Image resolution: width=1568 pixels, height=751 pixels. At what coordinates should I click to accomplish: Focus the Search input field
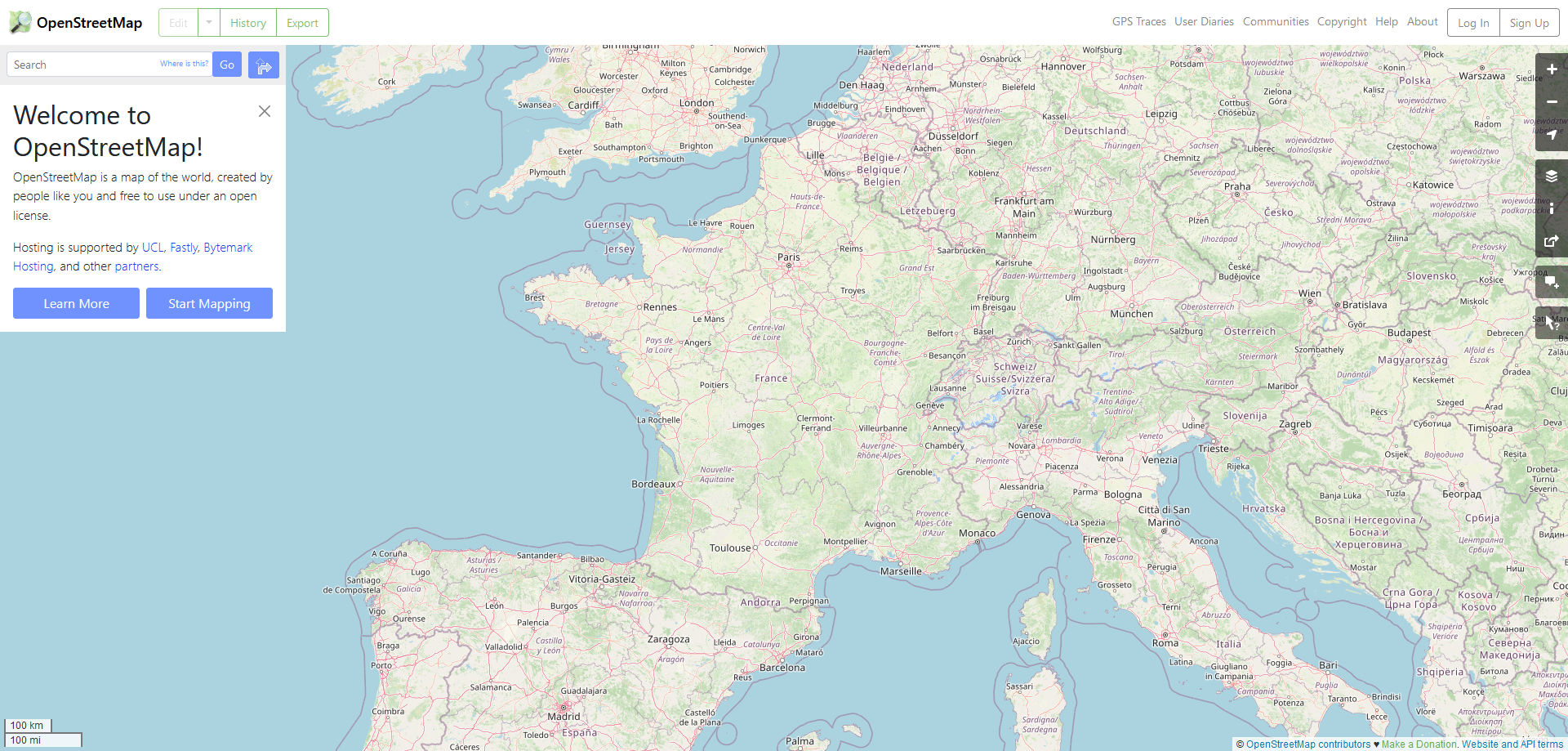pos(109,65)
